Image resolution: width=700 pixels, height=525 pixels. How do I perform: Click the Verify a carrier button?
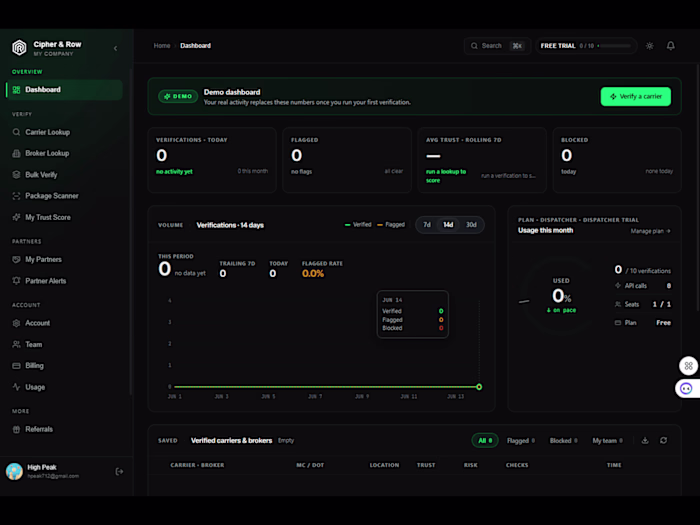click(x=636, y=96)
